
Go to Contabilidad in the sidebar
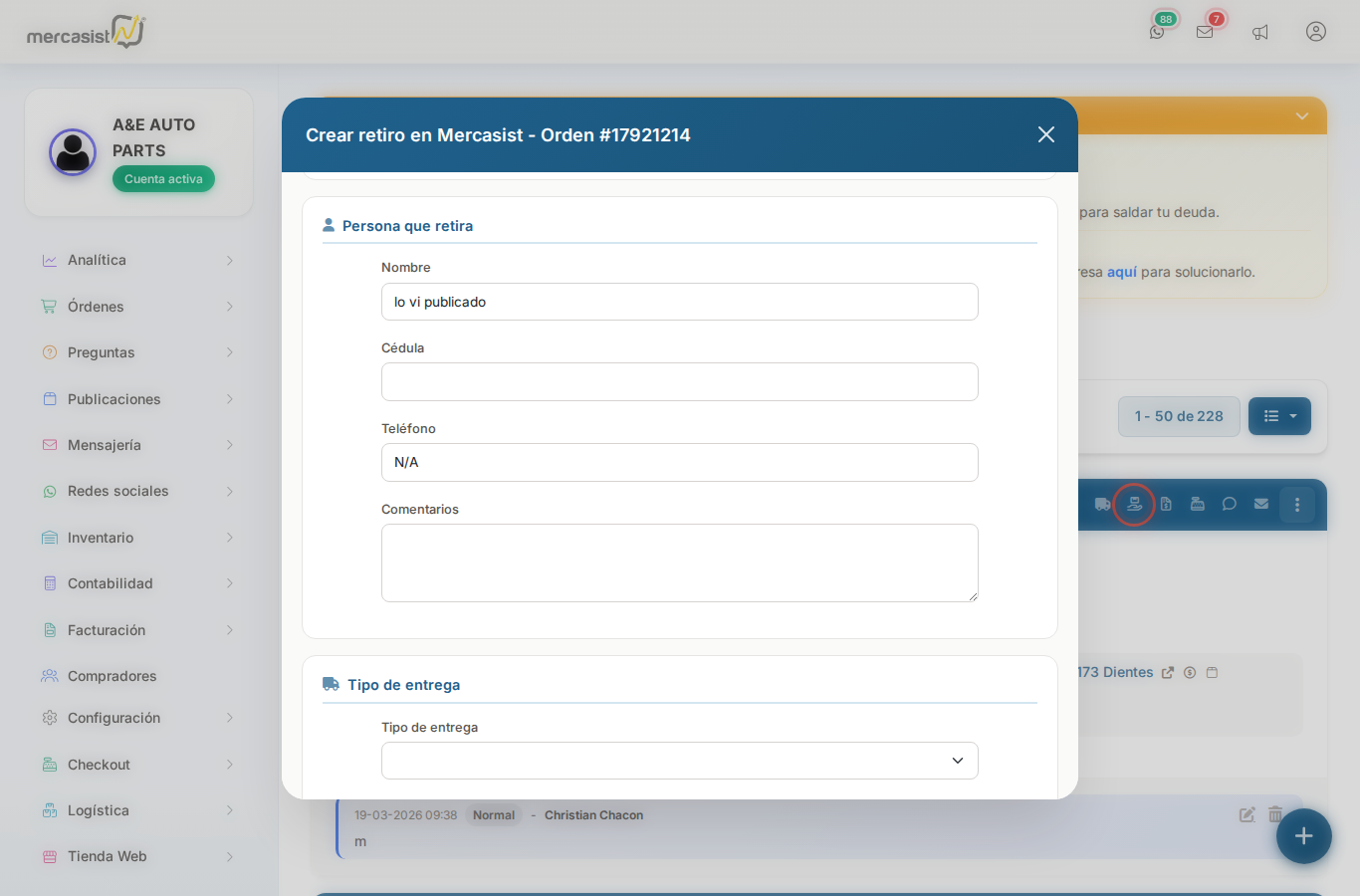pyautogui.click(x=110, y=583)
